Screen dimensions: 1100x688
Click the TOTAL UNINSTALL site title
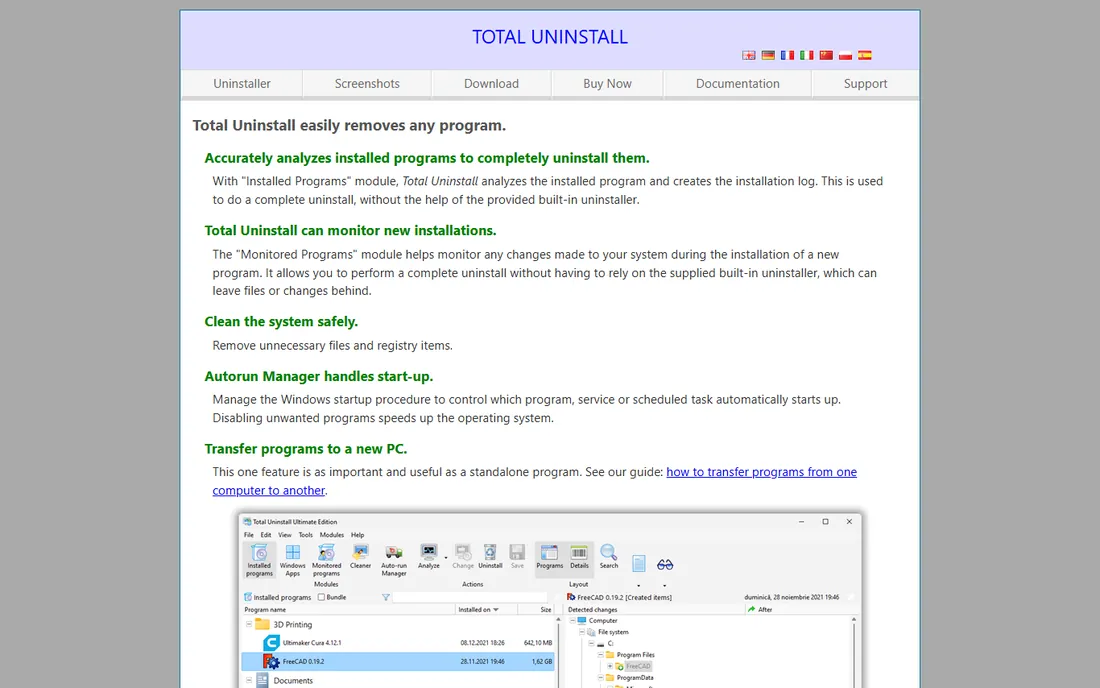click(x=549, y=36)
